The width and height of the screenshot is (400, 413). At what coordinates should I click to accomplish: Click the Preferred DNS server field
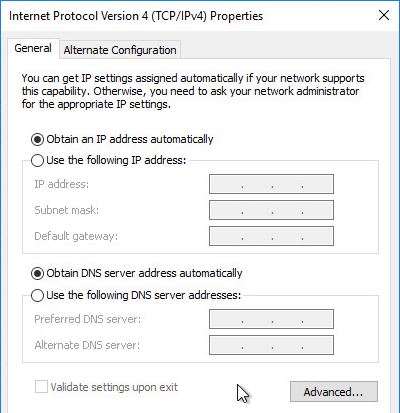pos(271,319)
